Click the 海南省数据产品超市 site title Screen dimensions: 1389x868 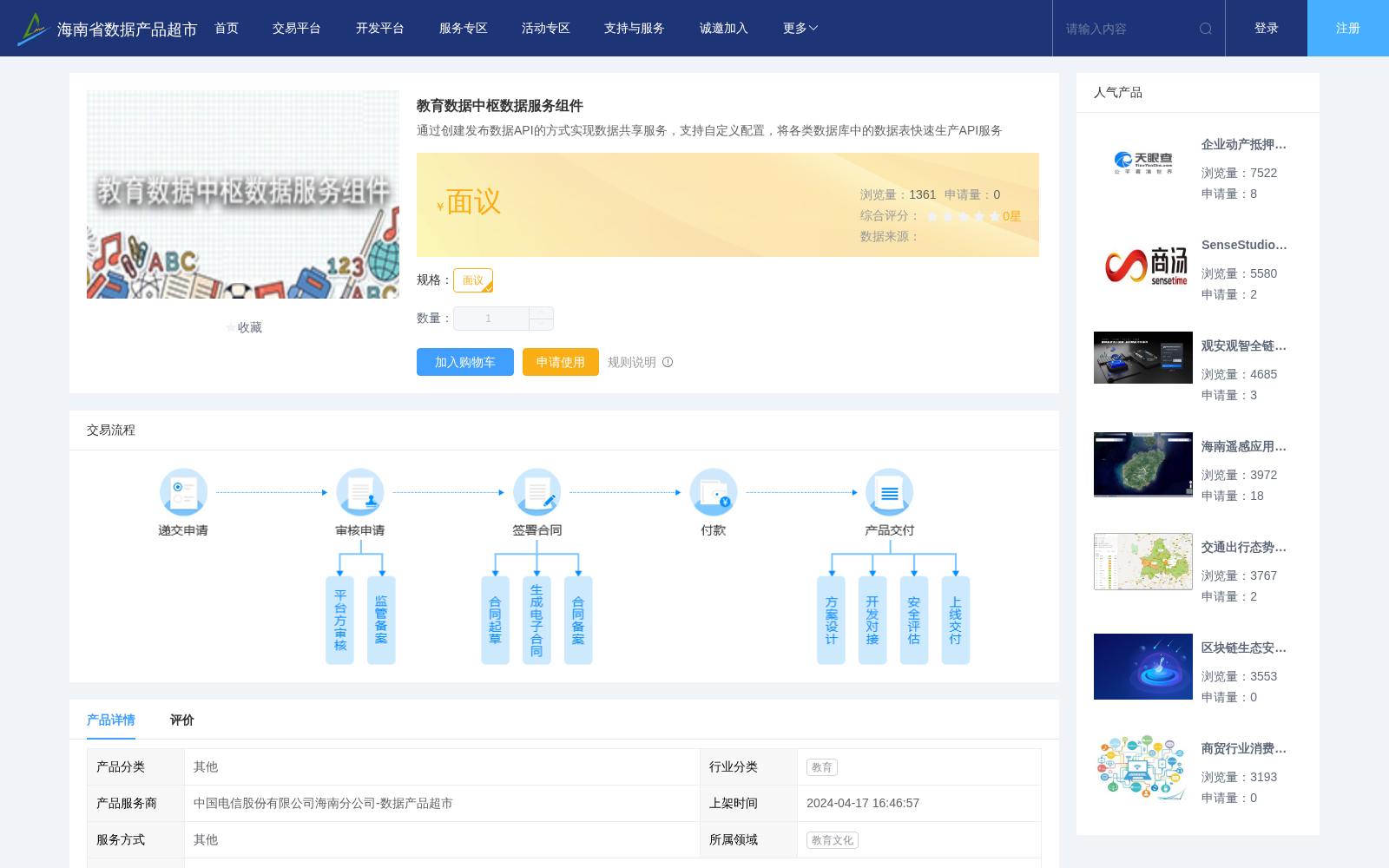[x=127, y=30]
